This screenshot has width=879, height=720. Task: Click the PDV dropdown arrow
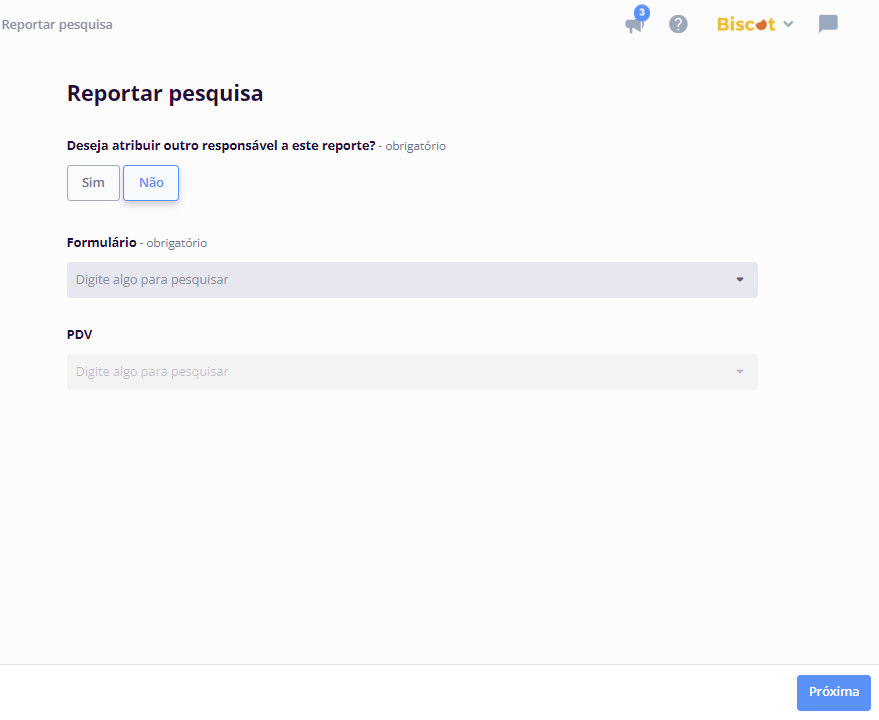tap(739, 372)
